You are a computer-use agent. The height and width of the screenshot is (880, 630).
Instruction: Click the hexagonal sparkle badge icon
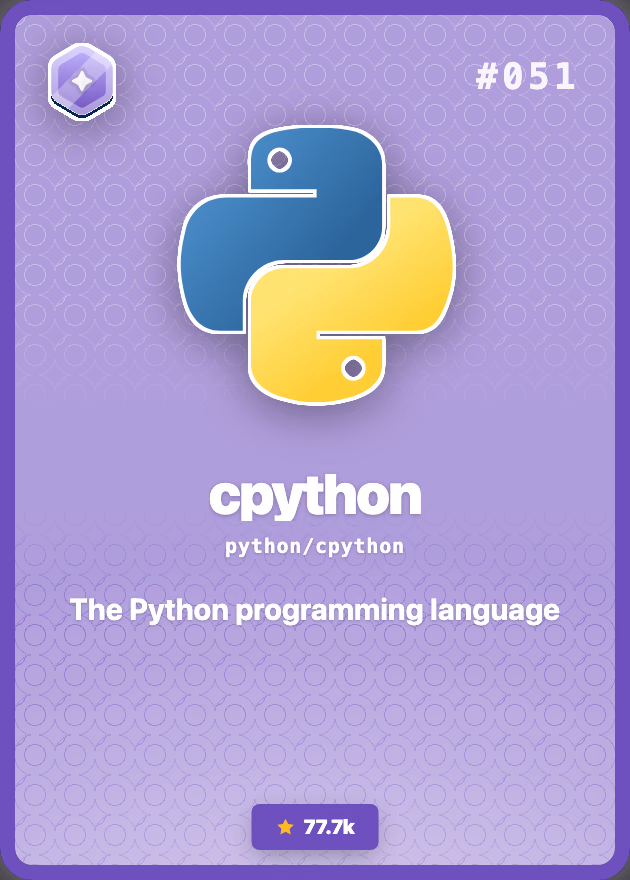82,82
